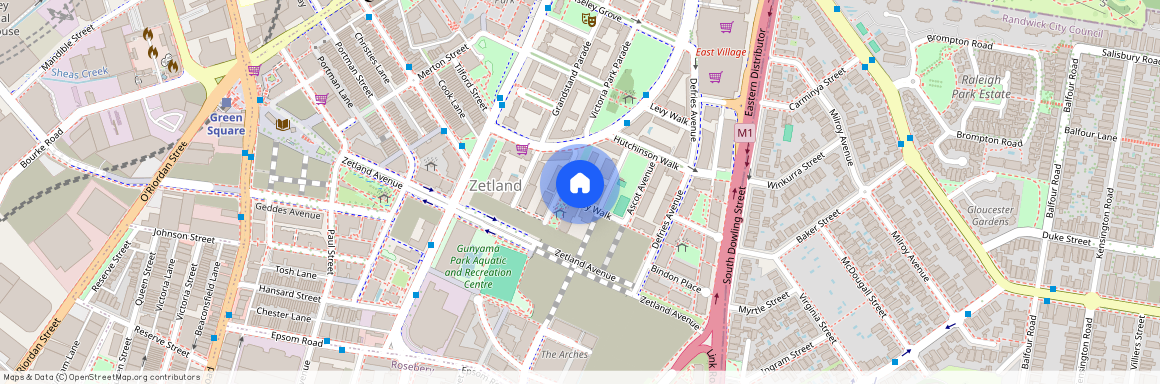Click the shopping cart icon above East Village label

[x=726, y=27]
